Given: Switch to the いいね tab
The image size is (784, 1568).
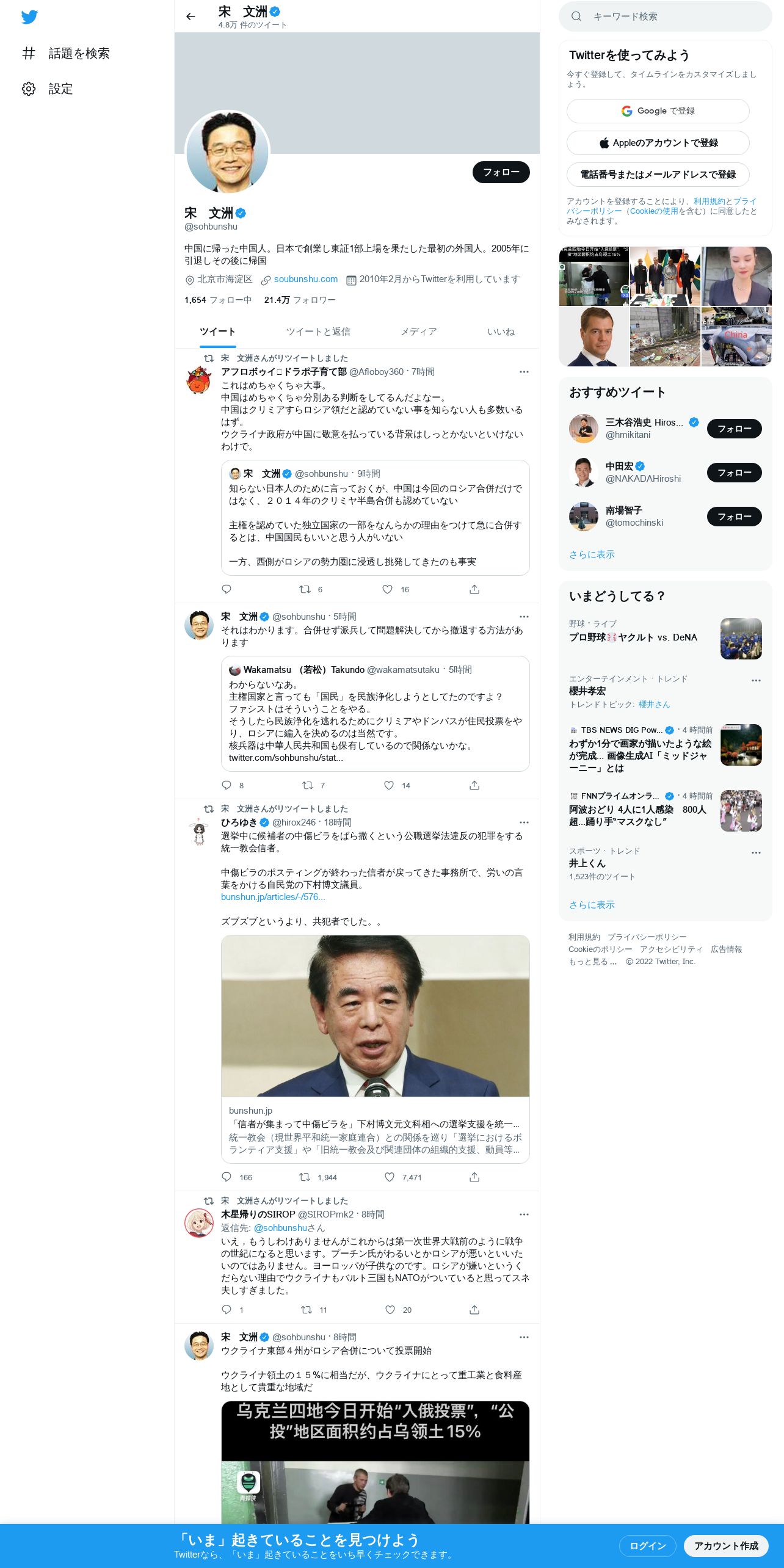Looking at the screenshot, I should click(x=501, y=332).
